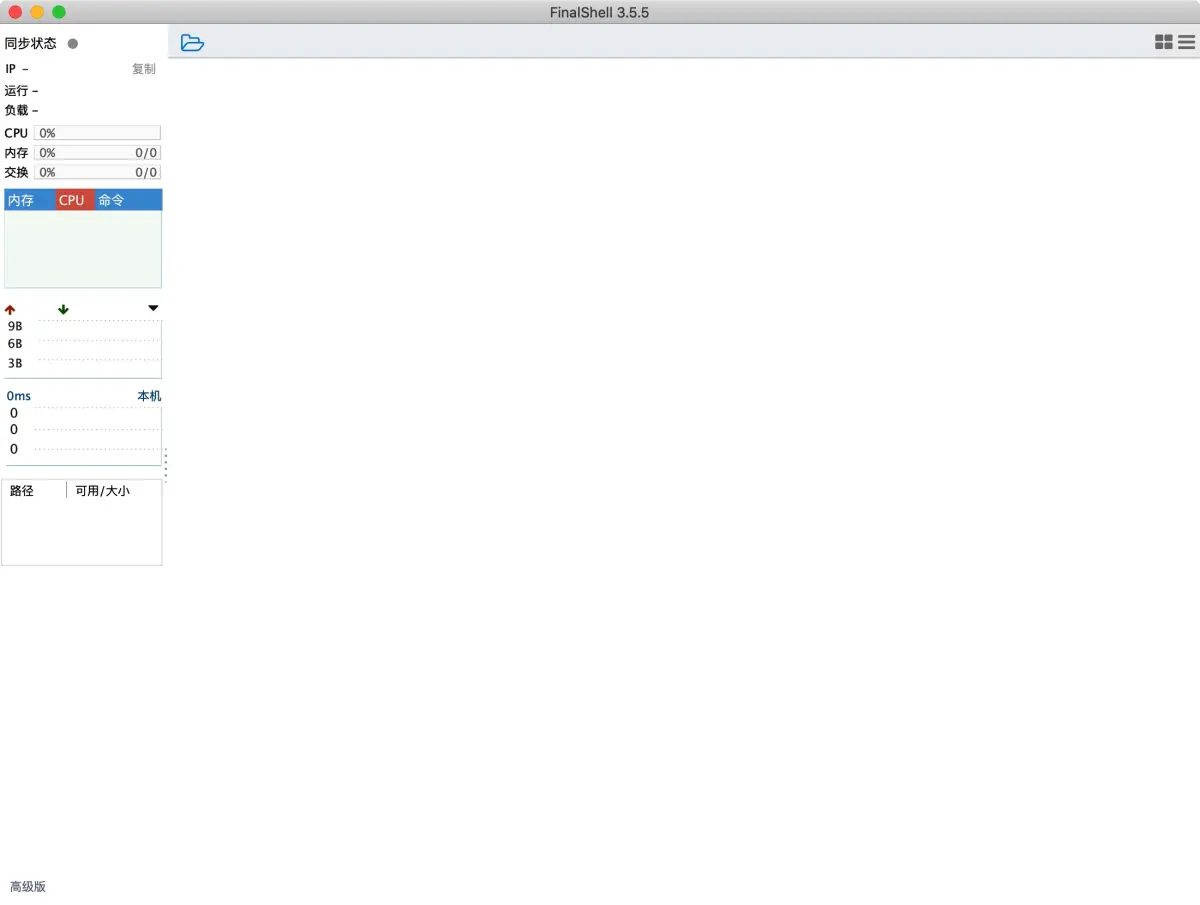Click the 复制 copy IP button

point(143,69)
